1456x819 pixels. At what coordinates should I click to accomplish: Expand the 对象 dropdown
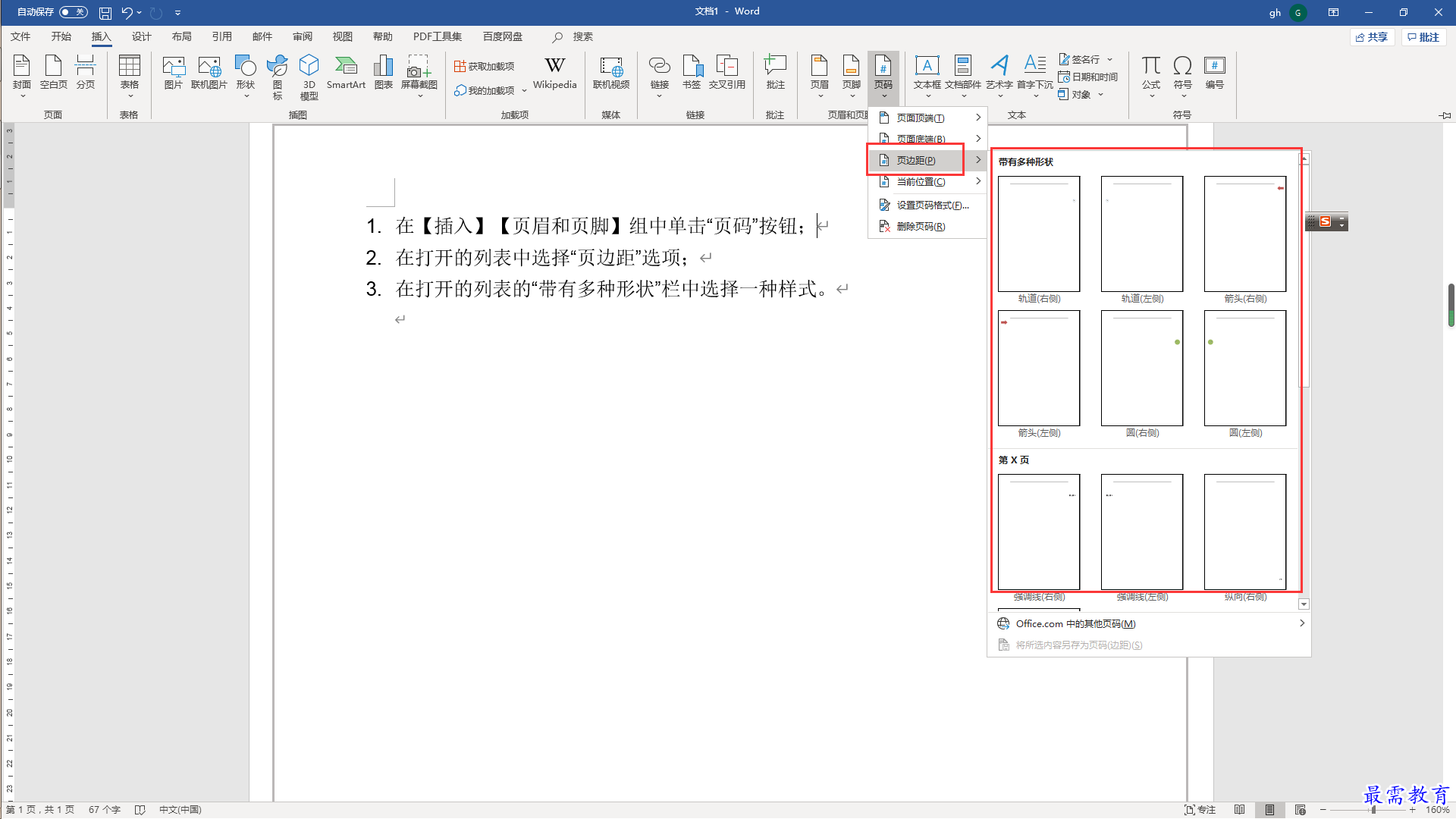[1100, 94]
